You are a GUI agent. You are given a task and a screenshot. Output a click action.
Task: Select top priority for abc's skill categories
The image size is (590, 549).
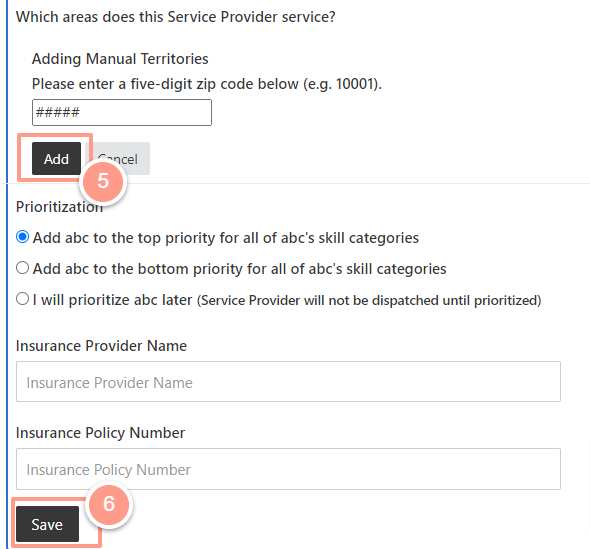pos(23,237)
